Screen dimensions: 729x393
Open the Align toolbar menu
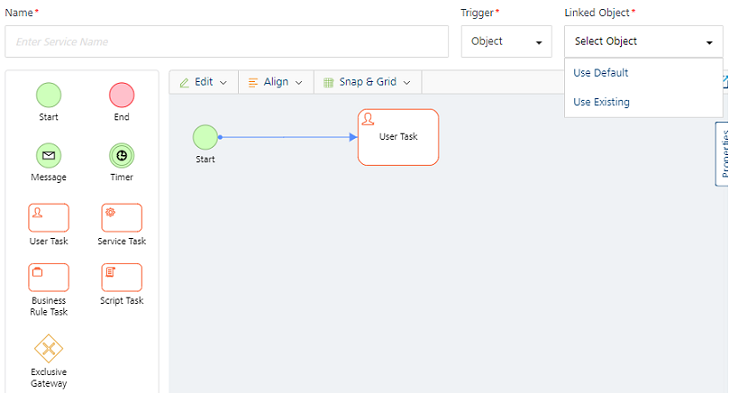tap(276, 82)
